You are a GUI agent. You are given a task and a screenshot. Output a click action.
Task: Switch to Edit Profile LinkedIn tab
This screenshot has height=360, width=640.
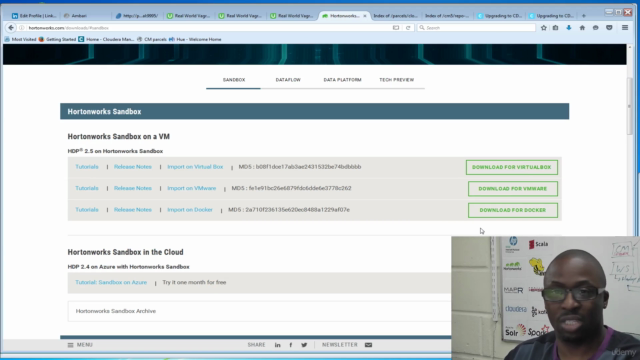[x=34, y=16]
